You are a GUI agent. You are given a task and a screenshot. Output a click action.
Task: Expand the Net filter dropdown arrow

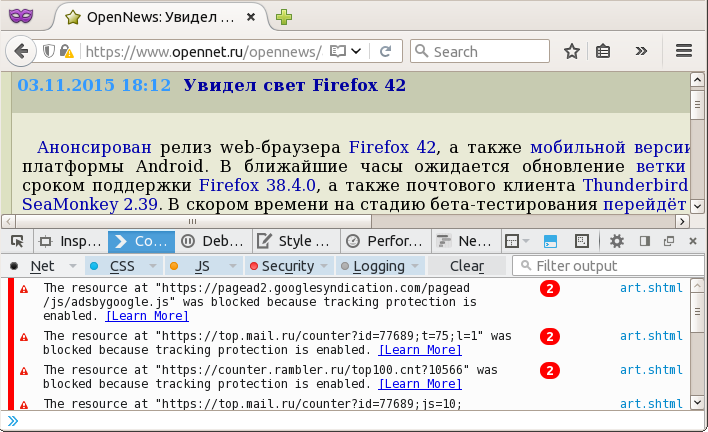click(73, 266)
